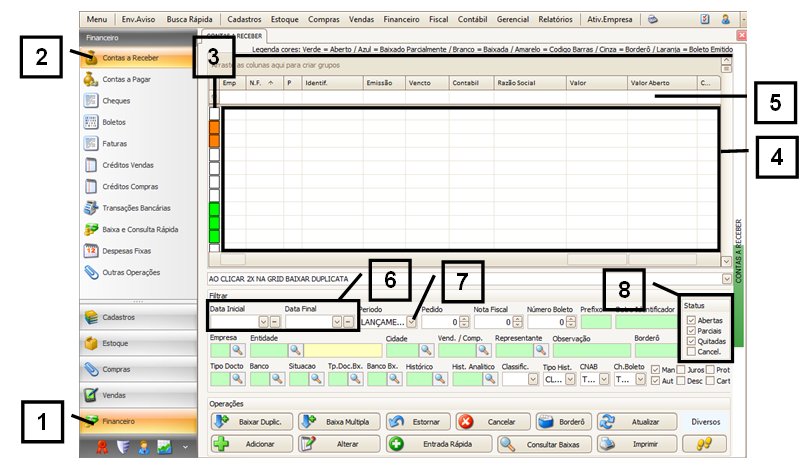The height and width of the screenshot is (475, 804).
Task: Expand the Periodo dropdown
Action: click(x=412, y=322)
